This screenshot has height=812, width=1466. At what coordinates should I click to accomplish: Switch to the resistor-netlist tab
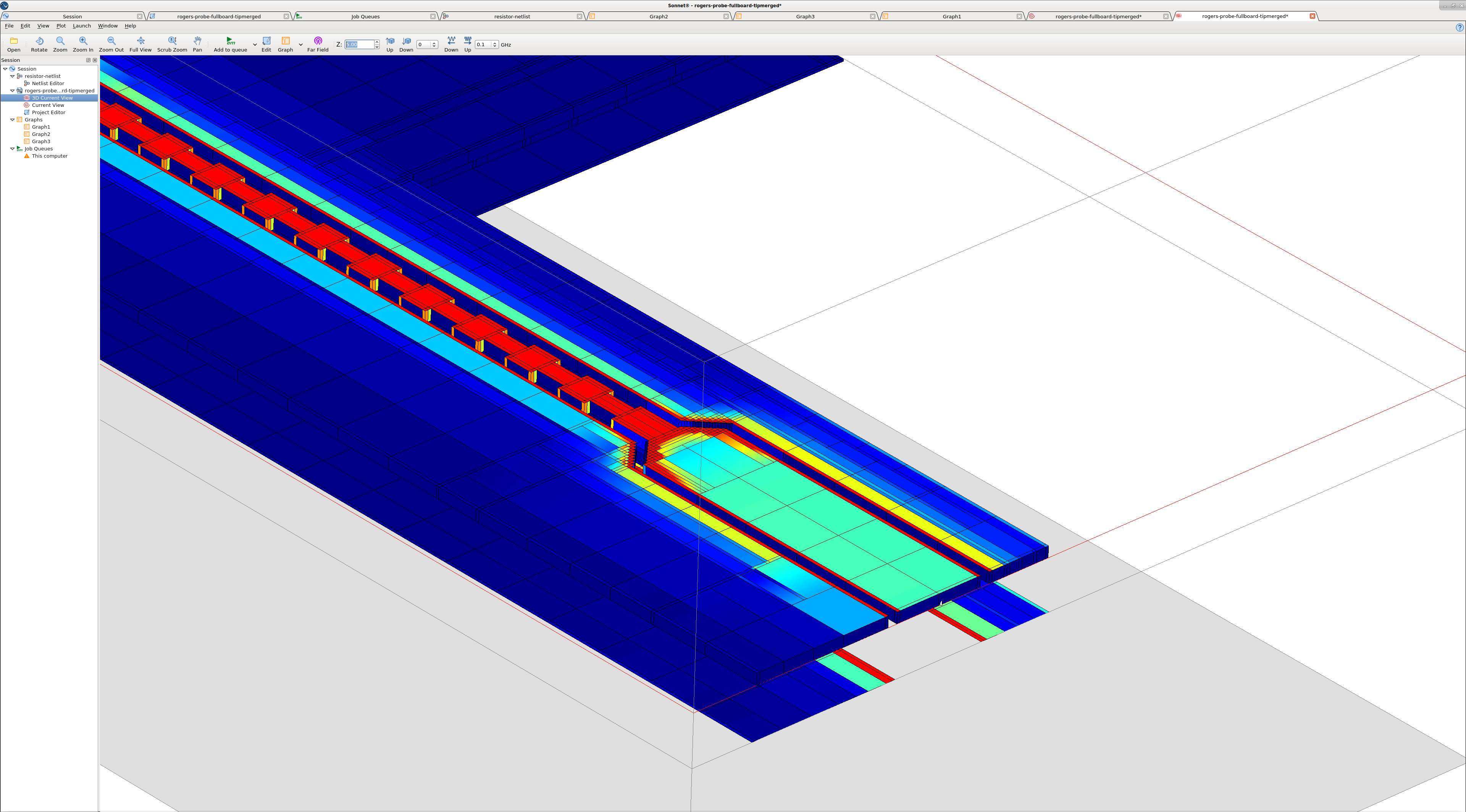(512, 16)
